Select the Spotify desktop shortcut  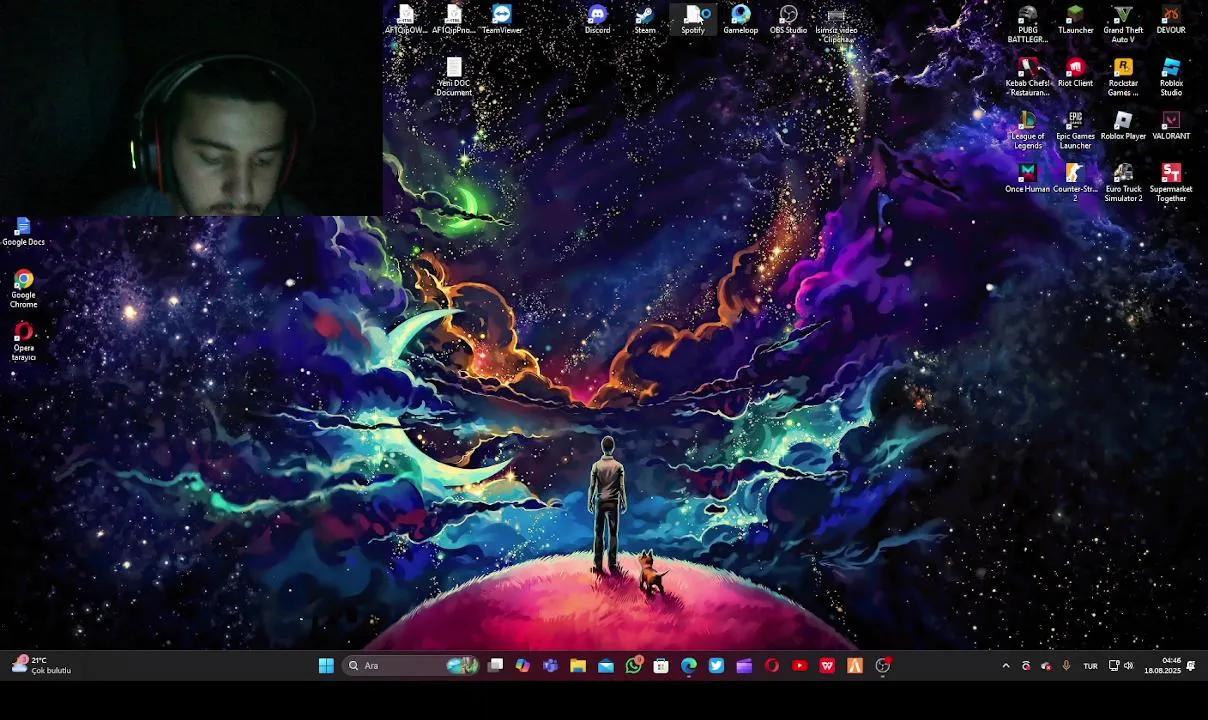[x=693, y=19]
